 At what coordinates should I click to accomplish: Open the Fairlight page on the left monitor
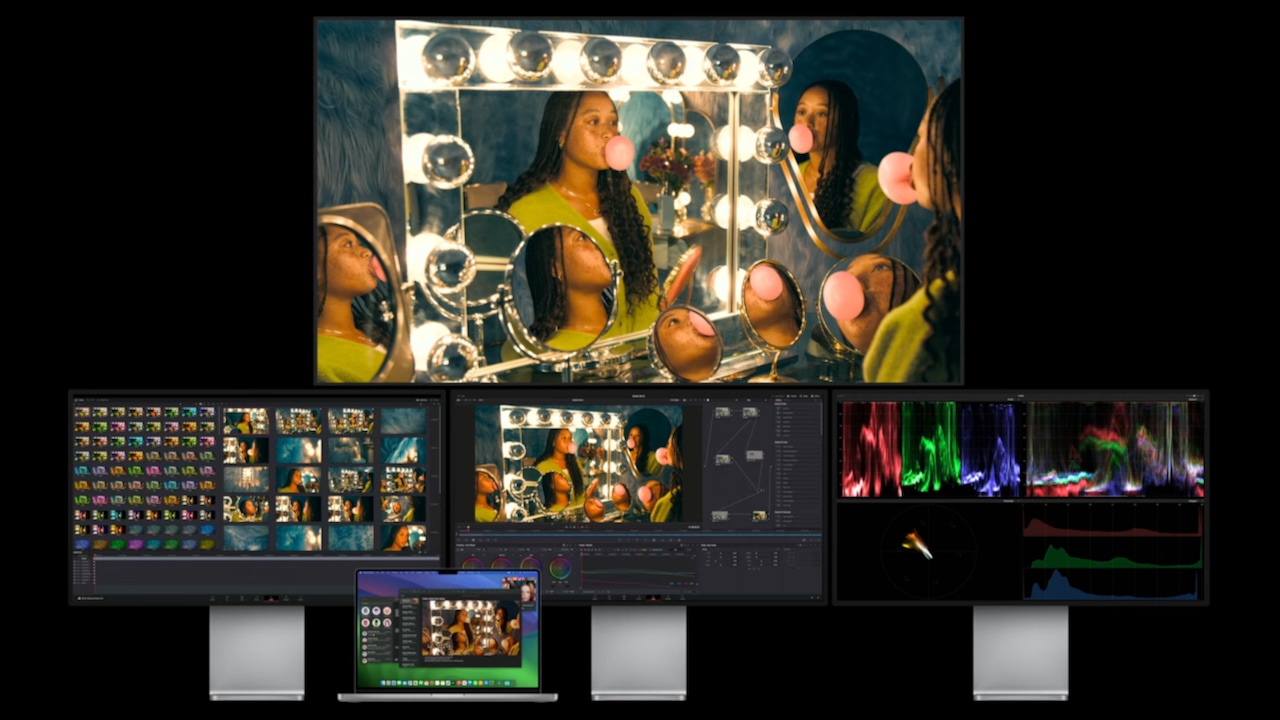(x=286, y=598)
